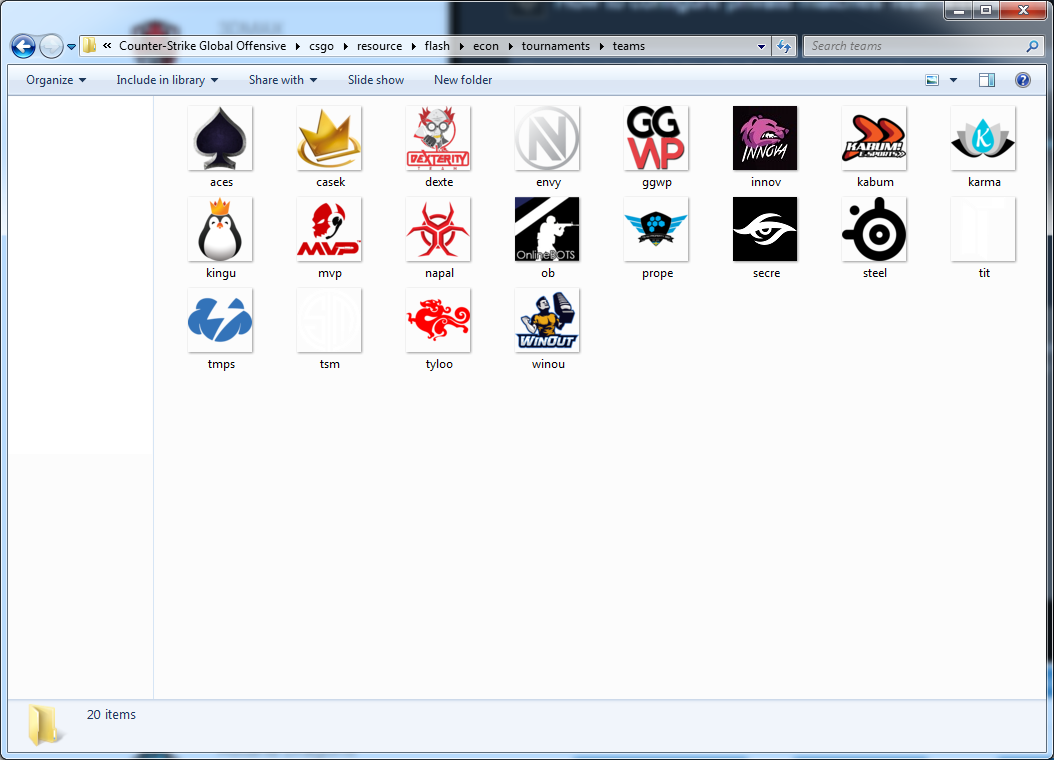Image resolution: width=1054 pixels, height=760 pixels.
Task: Select the innov pink bear logo
Action: coord(765,138)
